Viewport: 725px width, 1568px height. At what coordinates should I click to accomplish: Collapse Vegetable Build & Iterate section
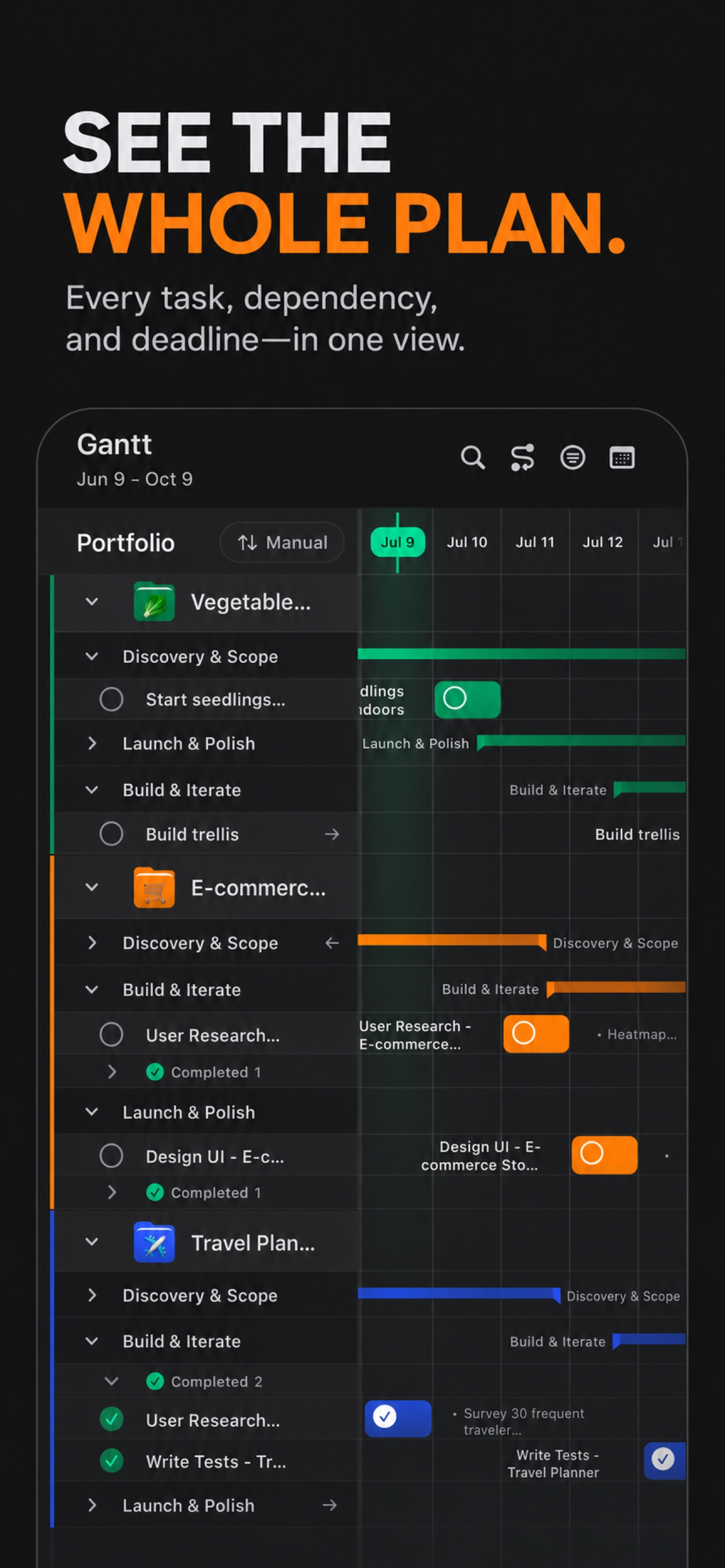click(92, 790)
